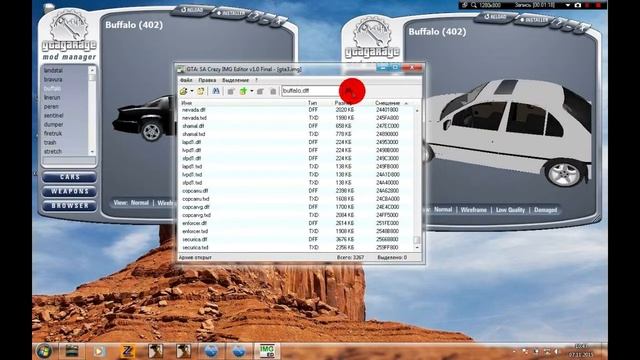The width and height of the screenshot is (640, 360).
Task: Click the replace file icon in the IMG Editor toolbar
Action: [x=260, y=91]
